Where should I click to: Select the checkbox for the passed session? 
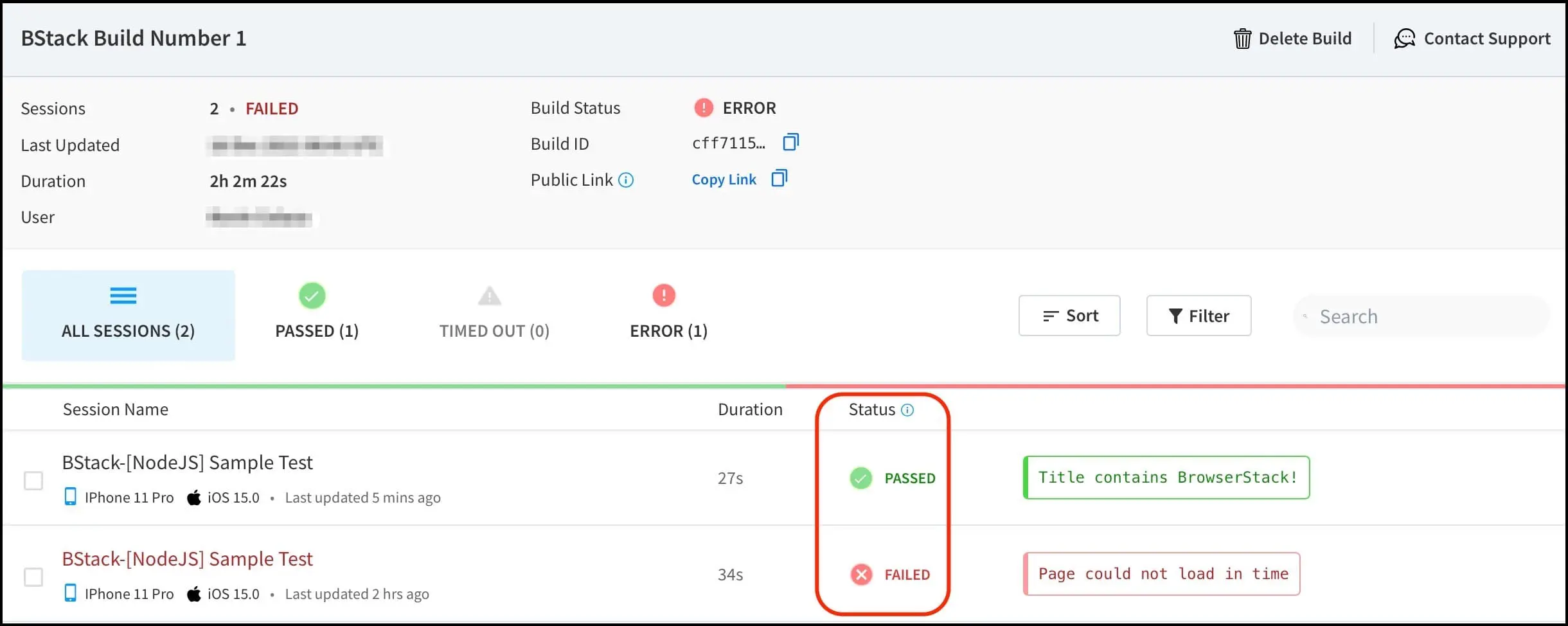click(x=33, y=481)
